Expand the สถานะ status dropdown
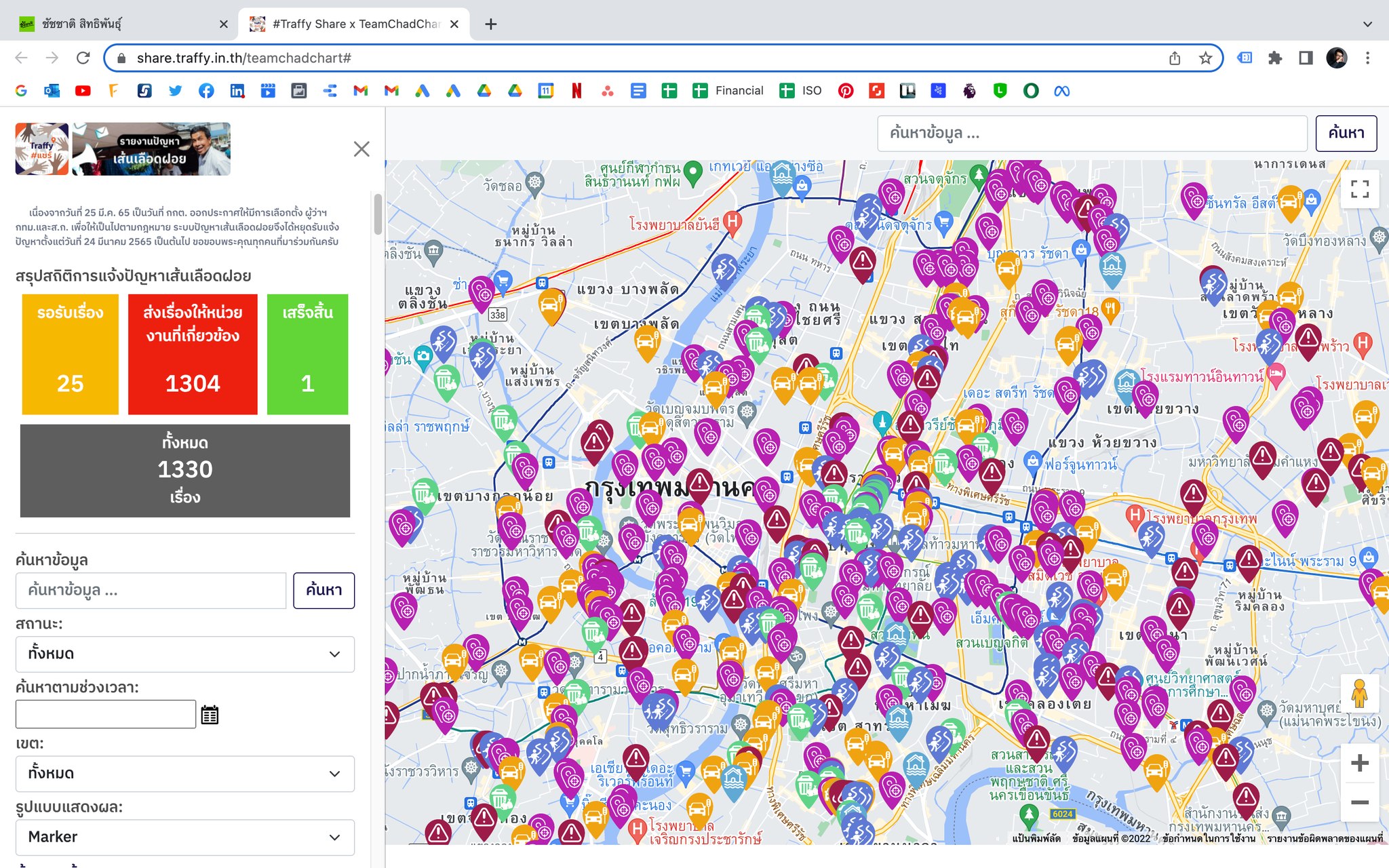1389x868 pixels. 185,654
